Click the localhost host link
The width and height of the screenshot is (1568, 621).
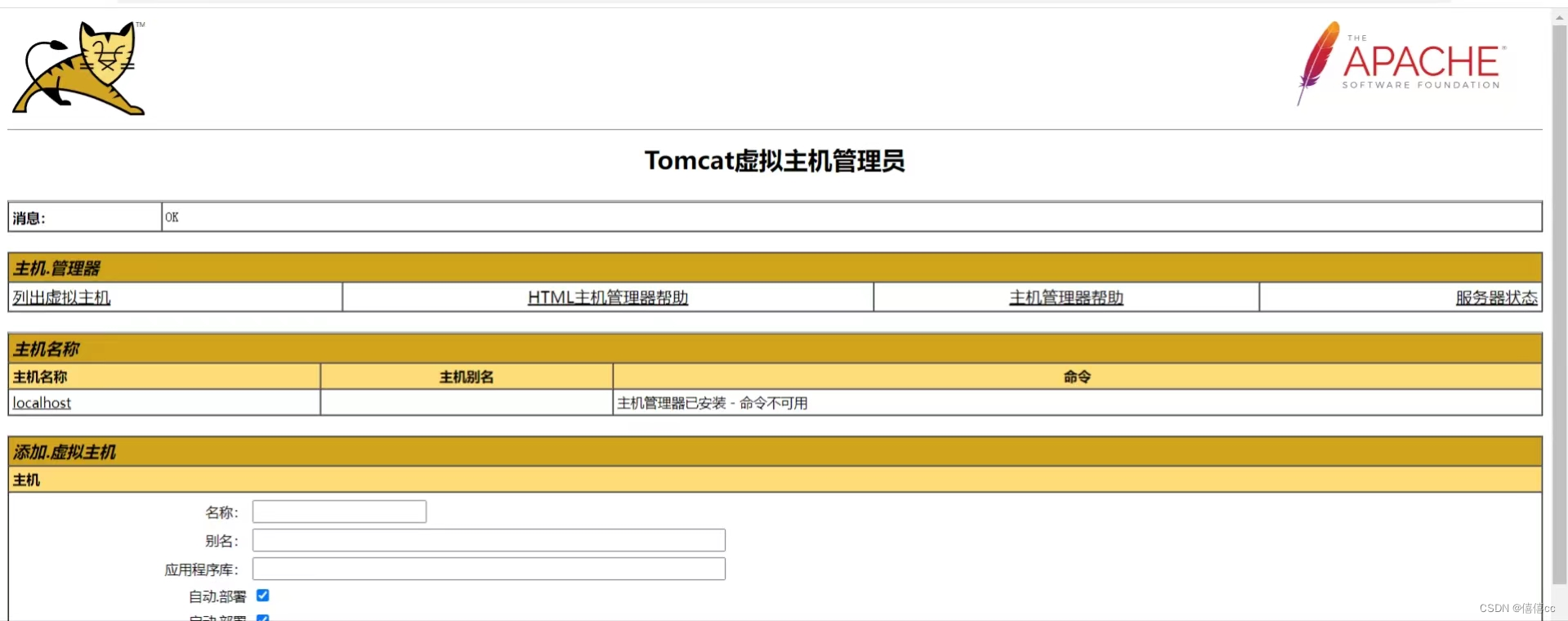point(42,403)
